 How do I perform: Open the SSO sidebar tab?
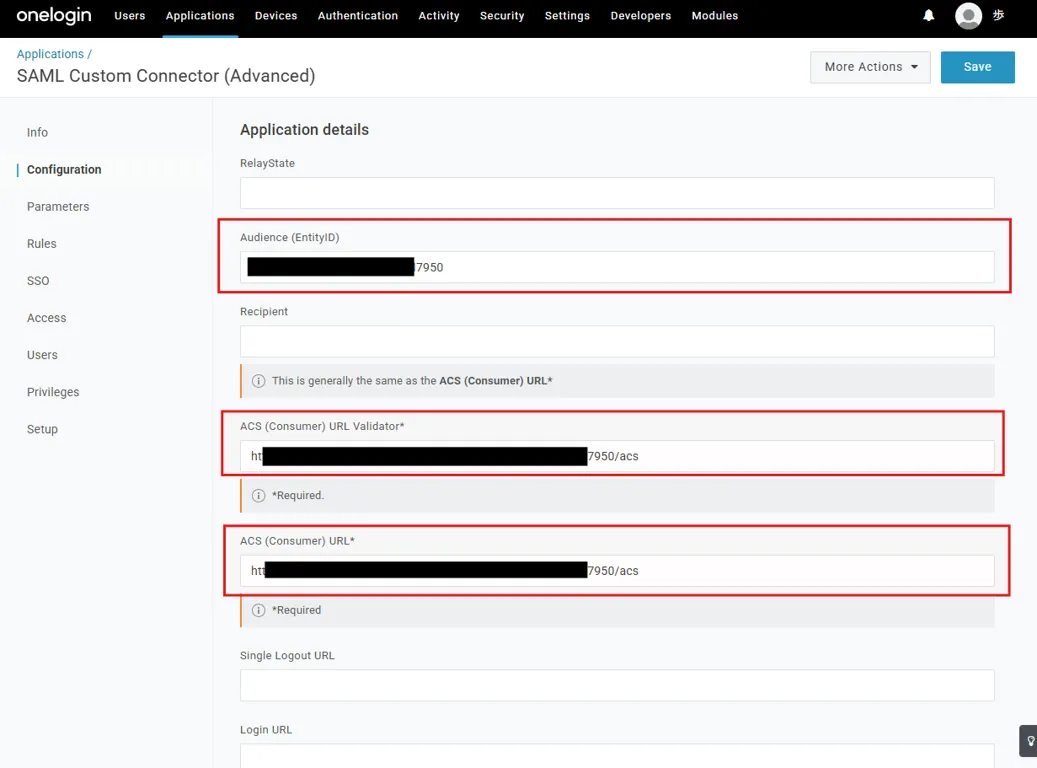[38, 280]
